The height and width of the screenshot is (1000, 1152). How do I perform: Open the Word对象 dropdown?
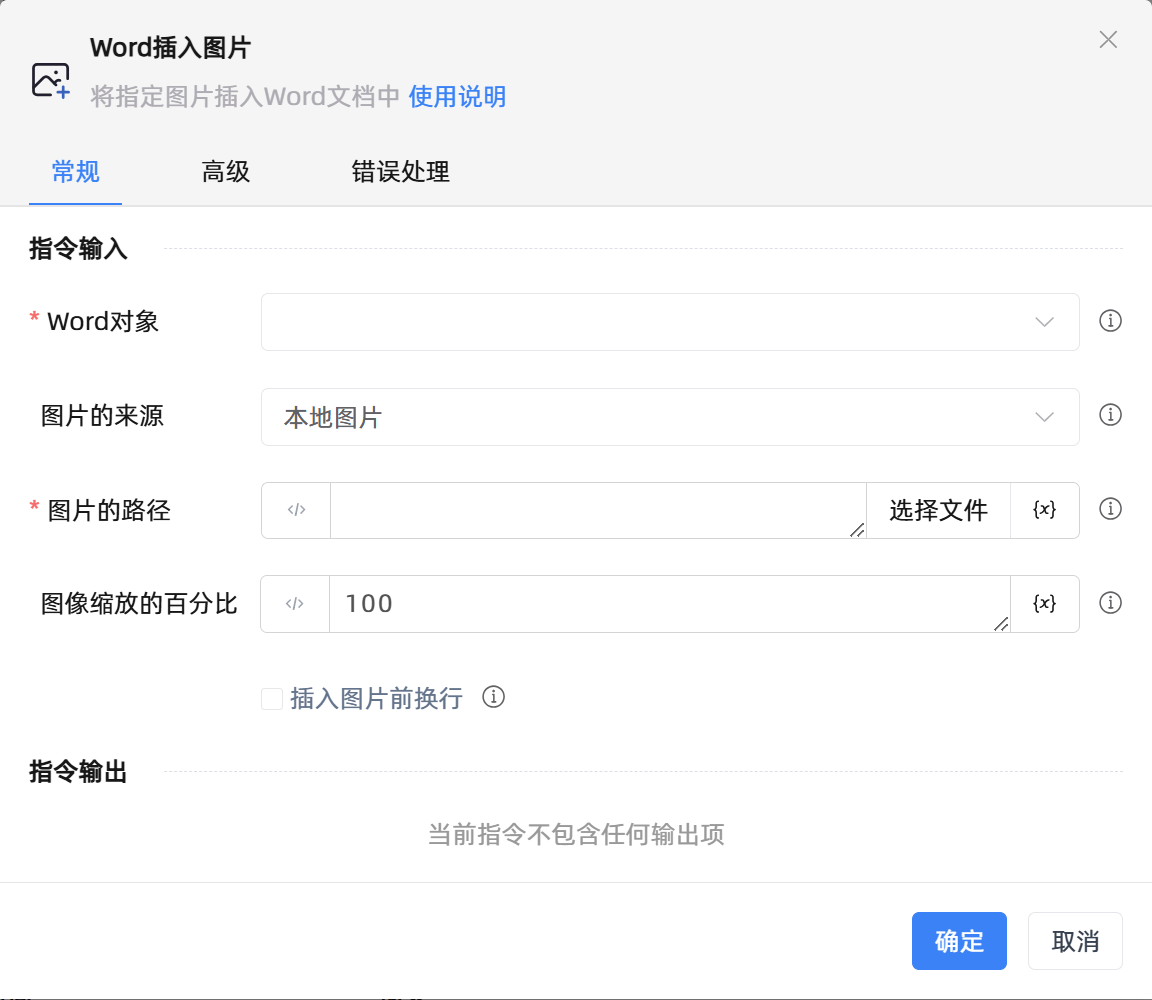[670, 322]
